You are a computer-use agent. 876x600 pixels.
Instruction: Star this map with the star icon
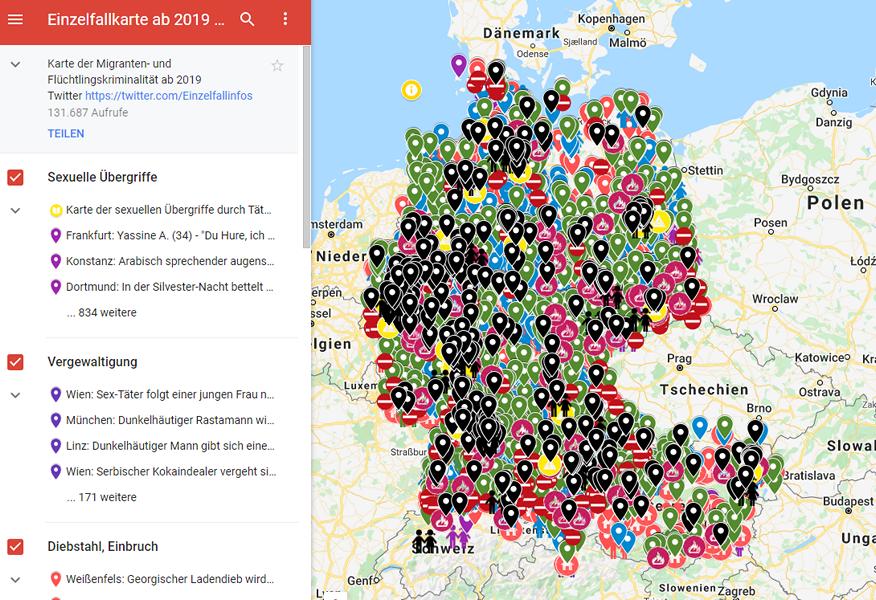coord(277,66)
